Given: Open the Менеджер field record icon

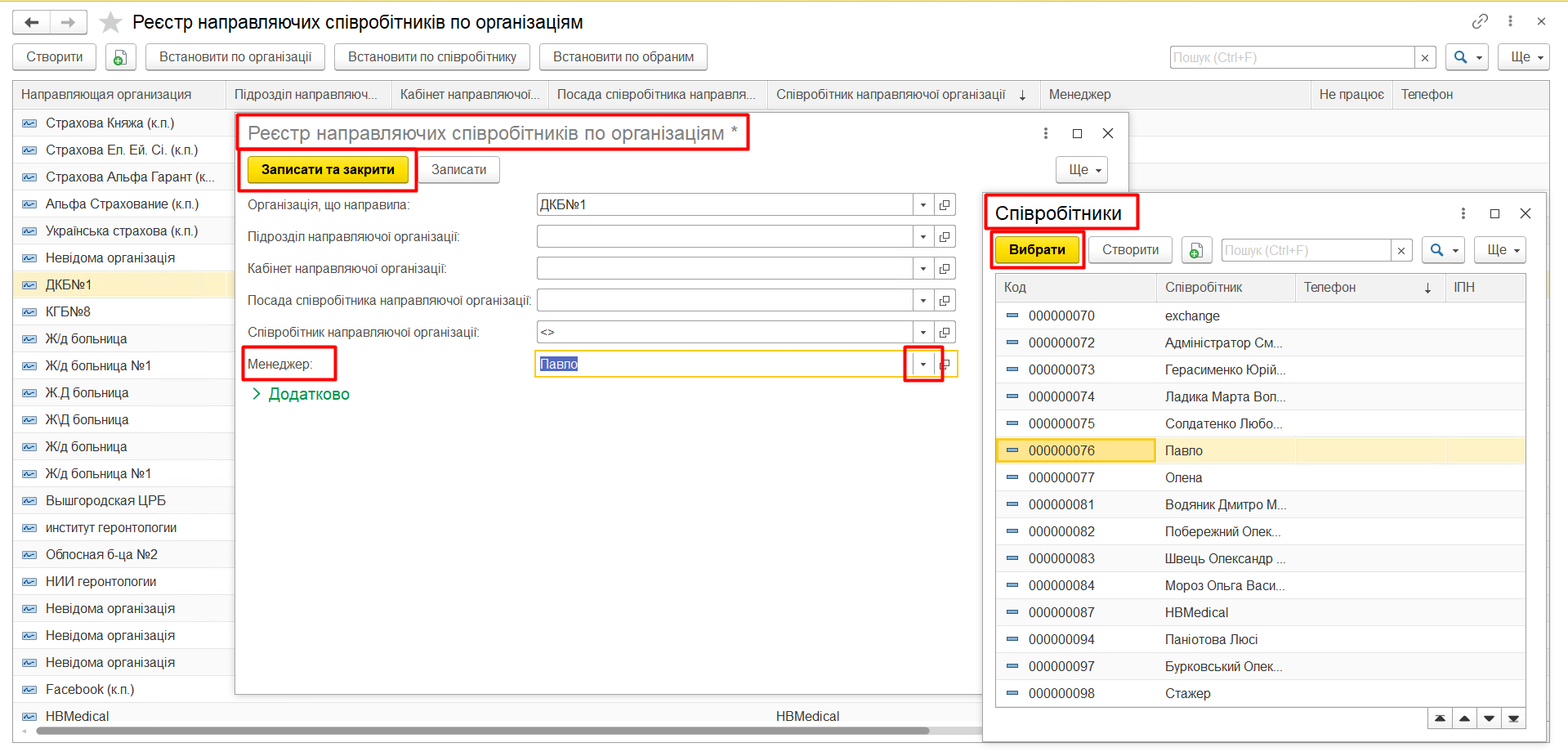Looking at the screenshot, I should click(945, 365).
